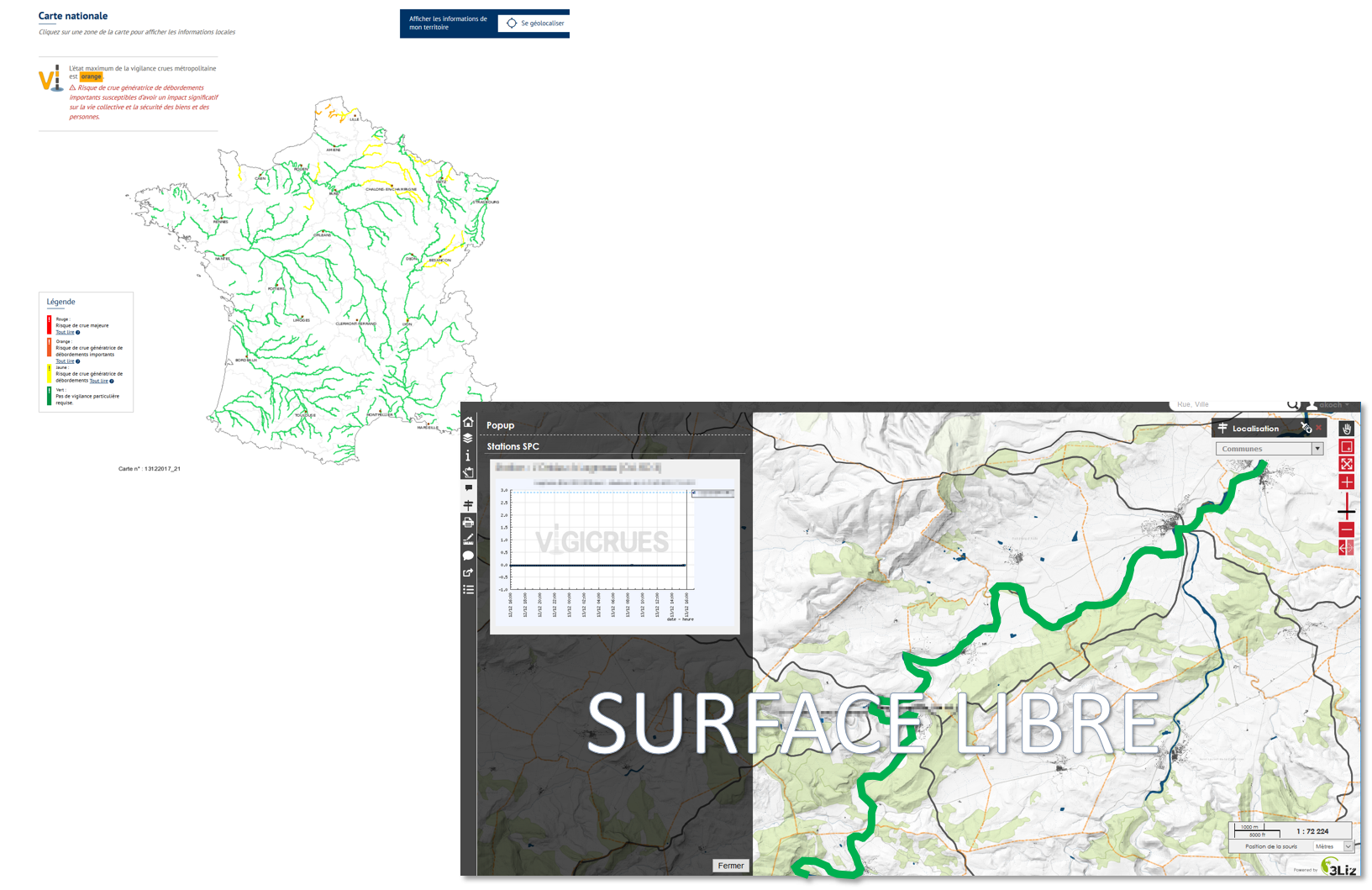Click Se géolocaliser button

tap(534, 24)
